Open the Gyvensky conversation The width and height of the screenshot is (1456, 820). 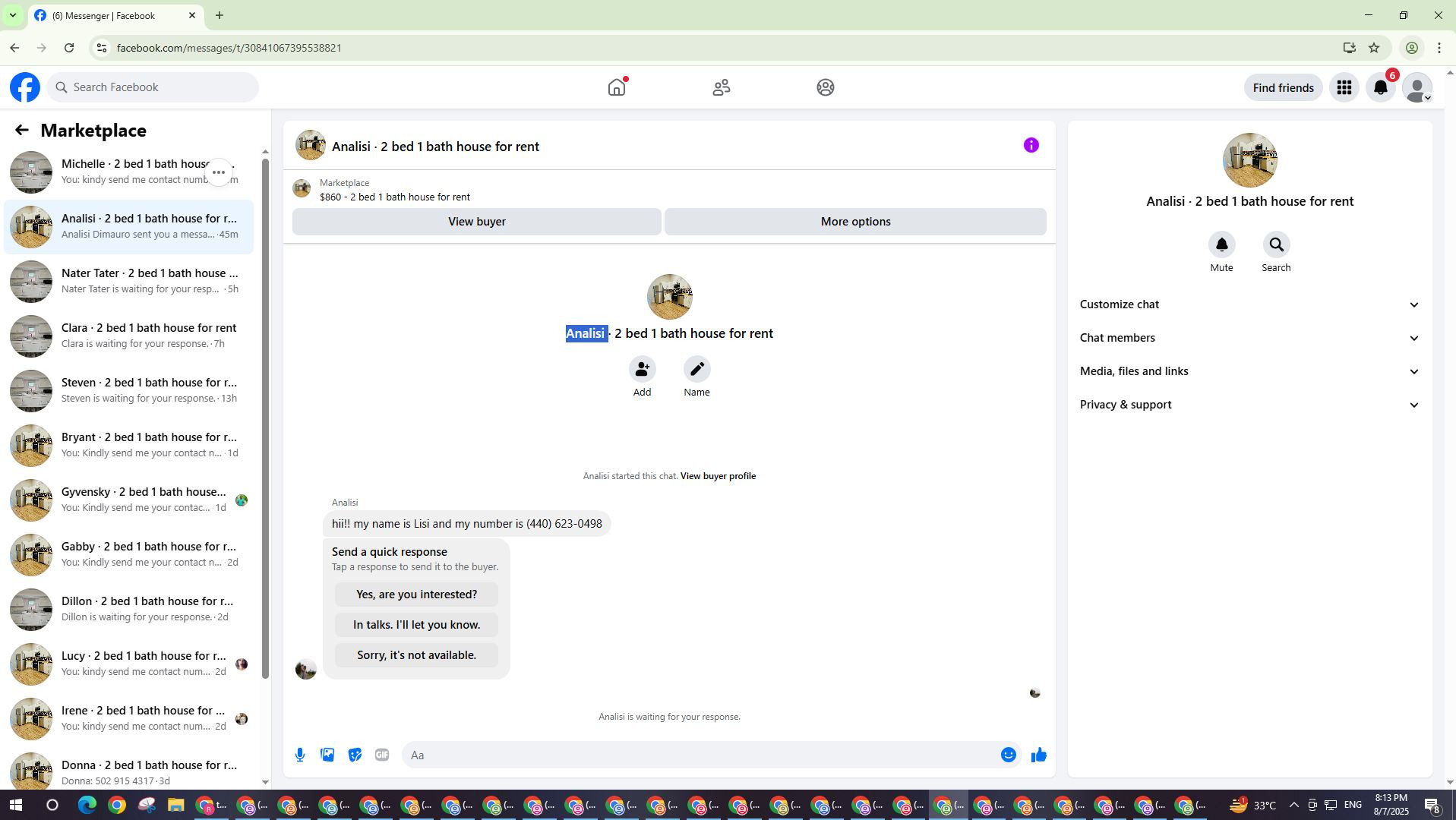tap(129, 500)
